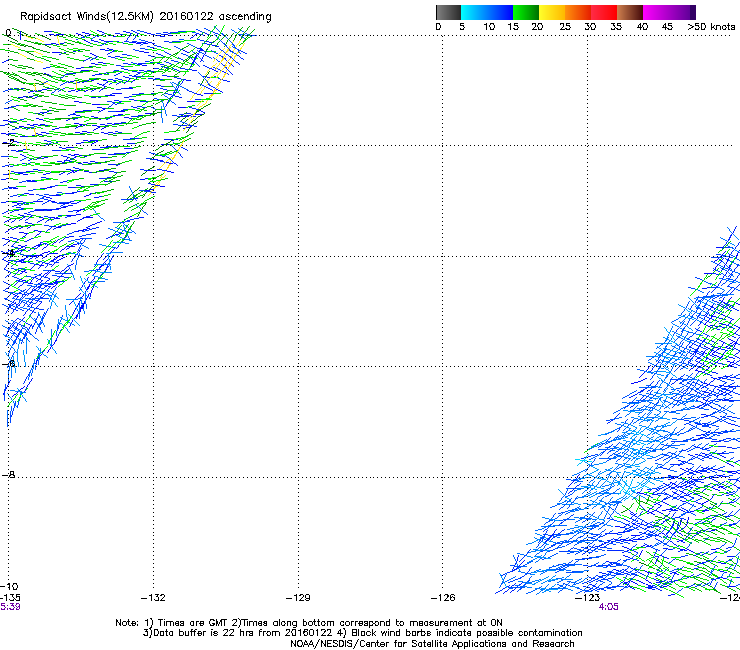Click the NOAA/NESDIS credit line

[x=432, y=644]
